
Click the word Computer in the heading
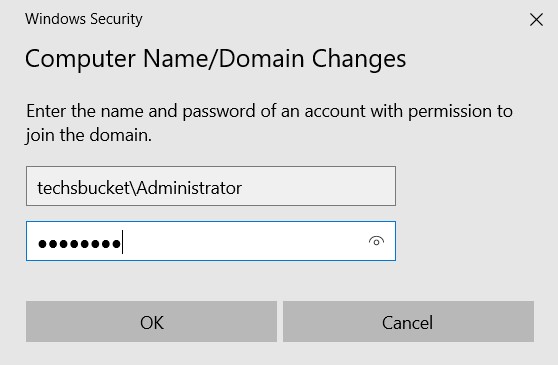tap(80, 59)
